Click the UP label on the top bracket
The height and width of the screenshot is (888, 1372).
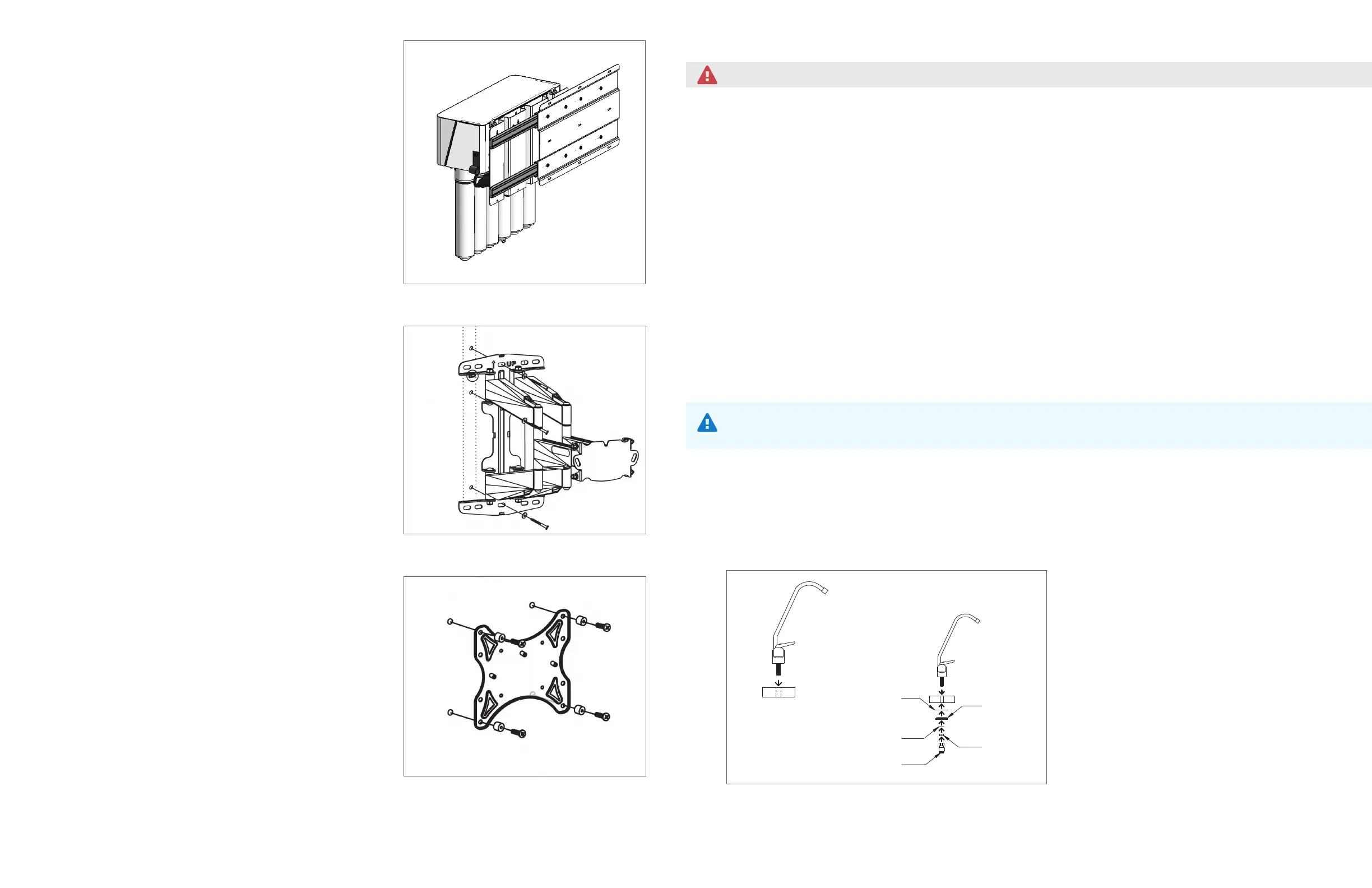511,364
